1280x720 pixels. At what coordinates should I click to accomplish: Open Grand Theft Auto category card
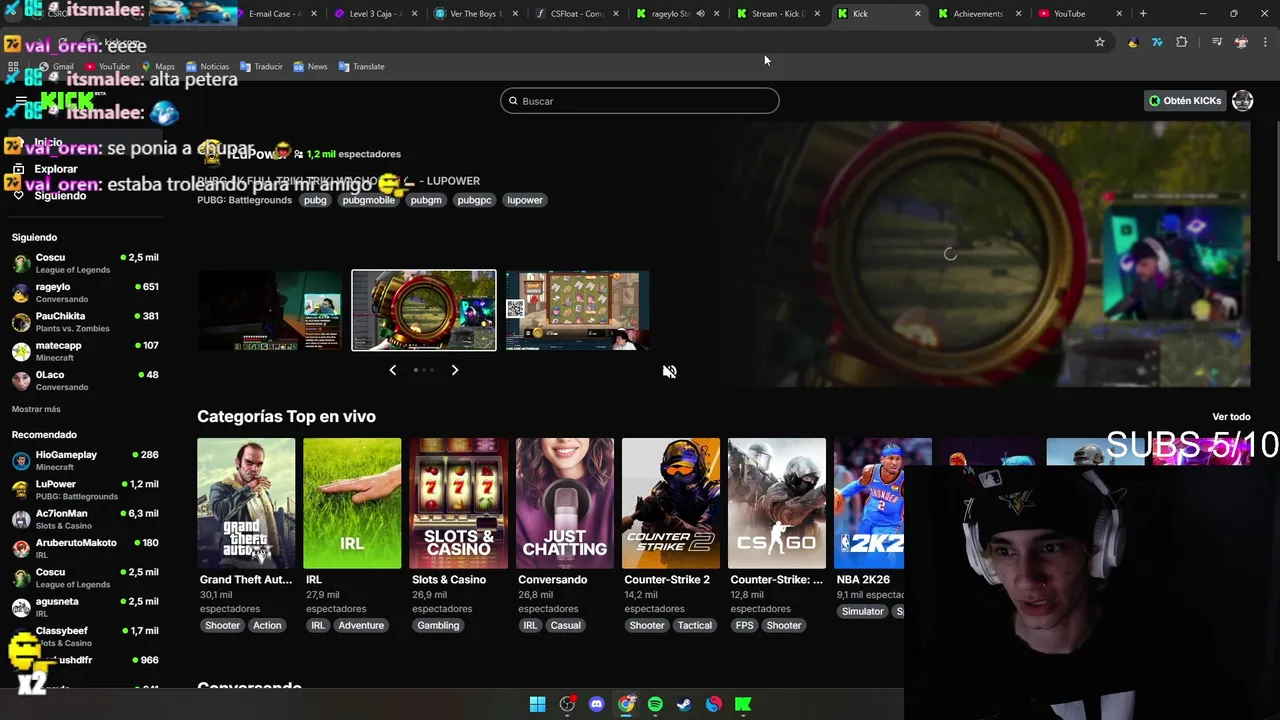pyautogui.click(x=246, y=503)
